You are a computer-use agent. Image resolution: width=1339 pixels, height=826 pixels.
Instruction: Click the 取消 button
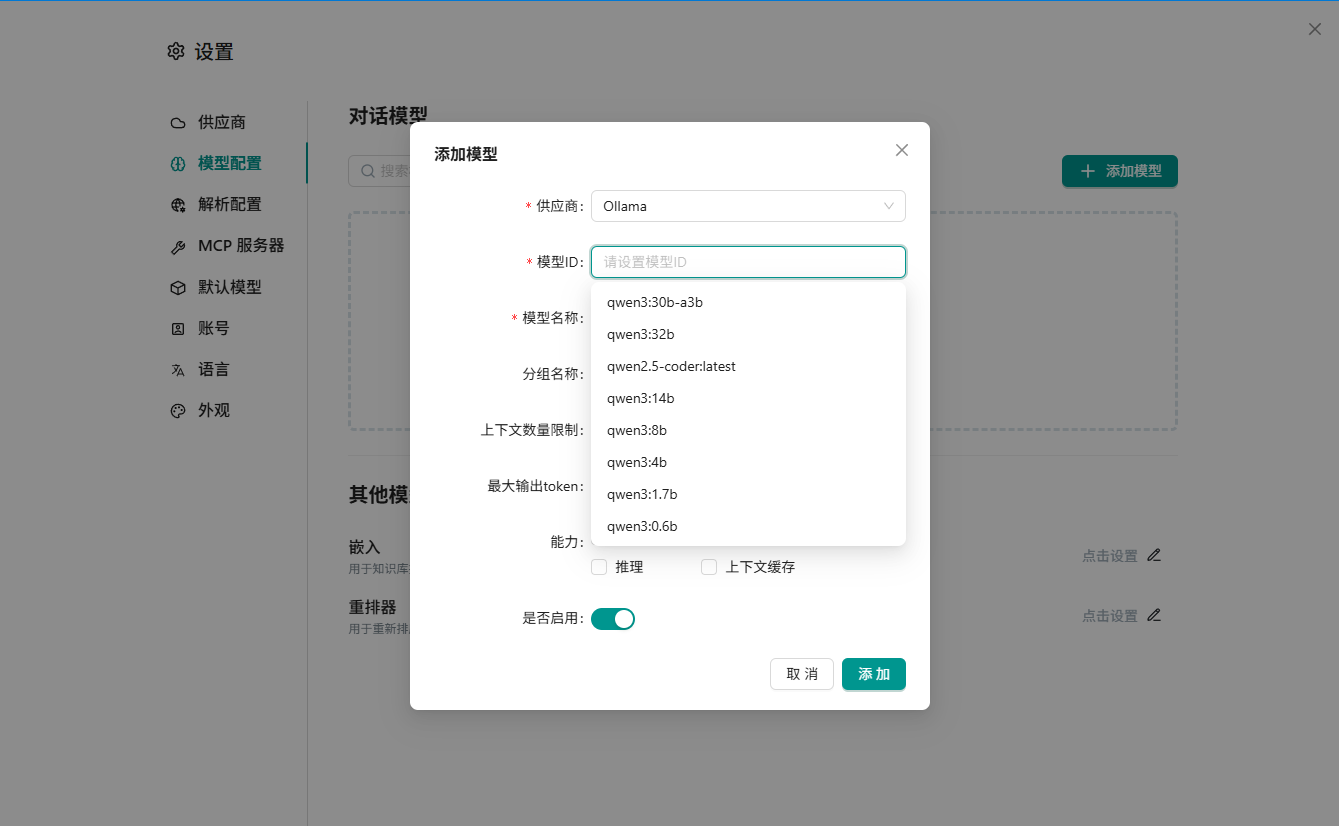(x=802, y=674)
